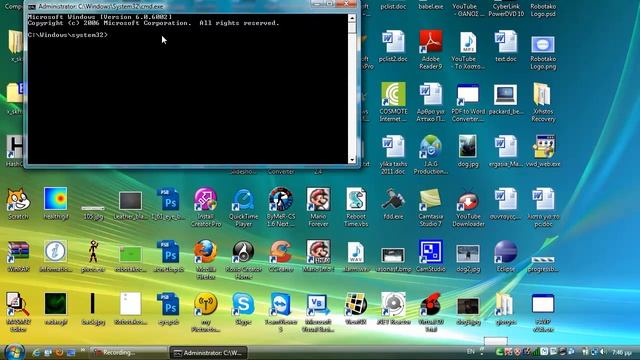Screen dimensions: 640x360
Task: Select the J.A.G Production shortcut
Action: [x=431, y=154]
